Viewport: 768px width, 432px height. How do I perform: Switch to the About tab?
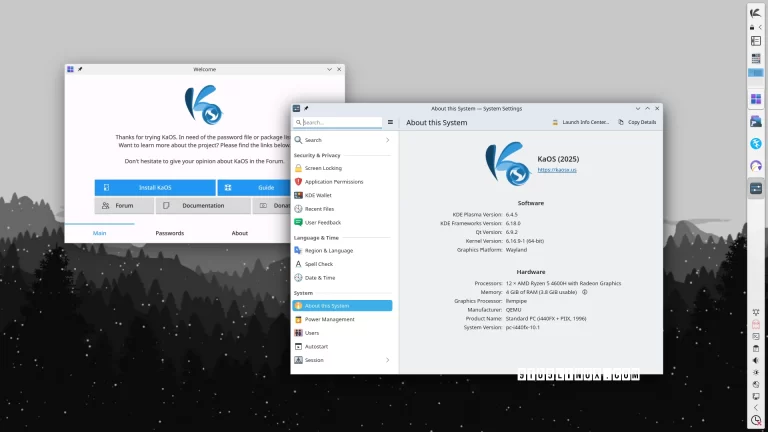coord(240,233)
